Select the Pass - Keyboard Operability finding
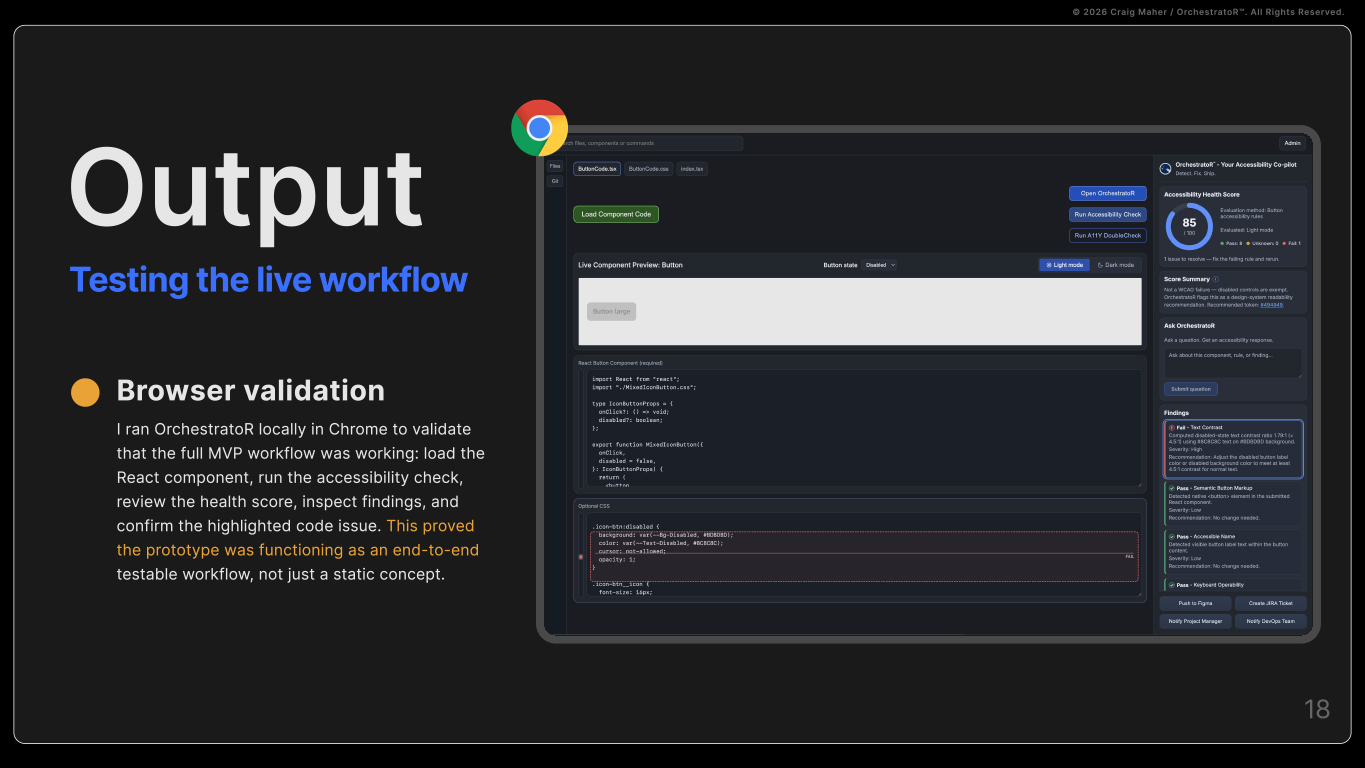This screenshot has width=1365, height=768. point(1234,585)
